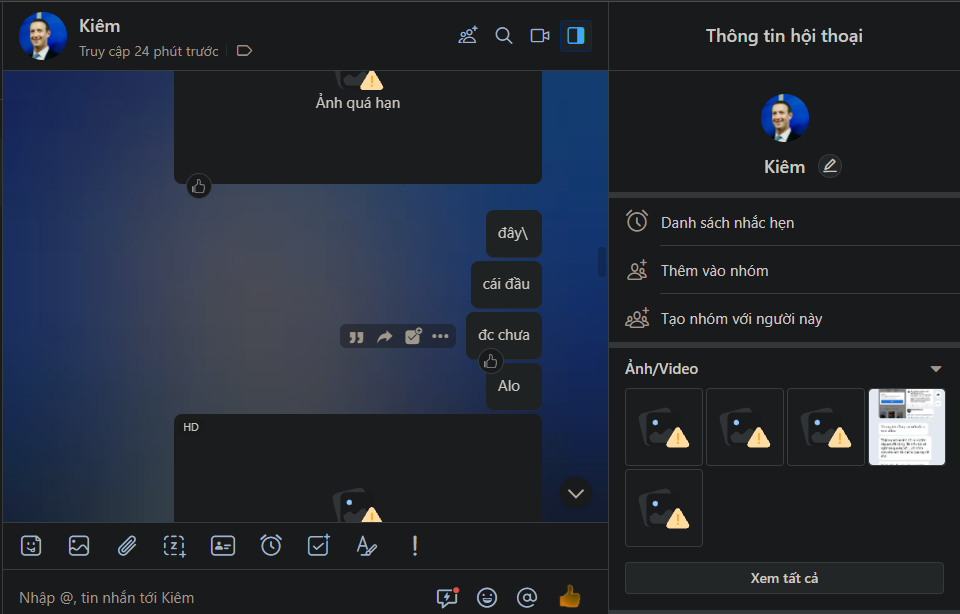The image size is (960, 614).
Task: Click the send image icon
Action: 79,546
